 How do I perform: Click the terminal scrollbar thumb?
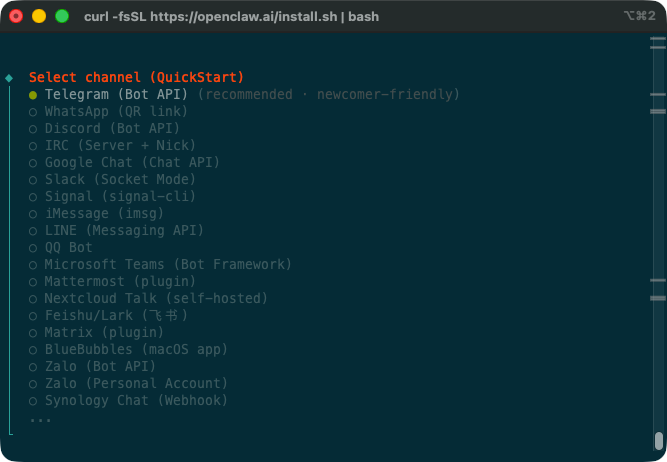coord(658,441)
